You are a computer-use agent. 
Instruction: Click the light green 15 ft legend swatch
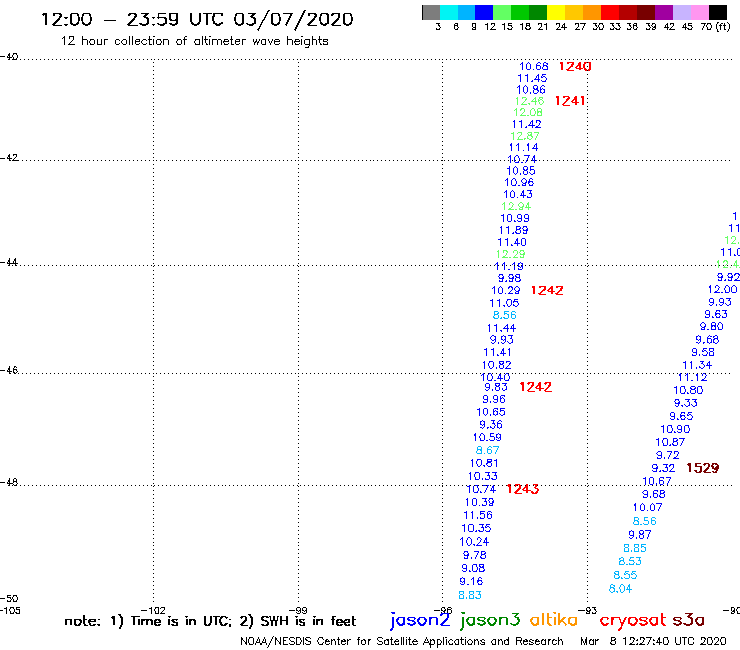(502, 12)
